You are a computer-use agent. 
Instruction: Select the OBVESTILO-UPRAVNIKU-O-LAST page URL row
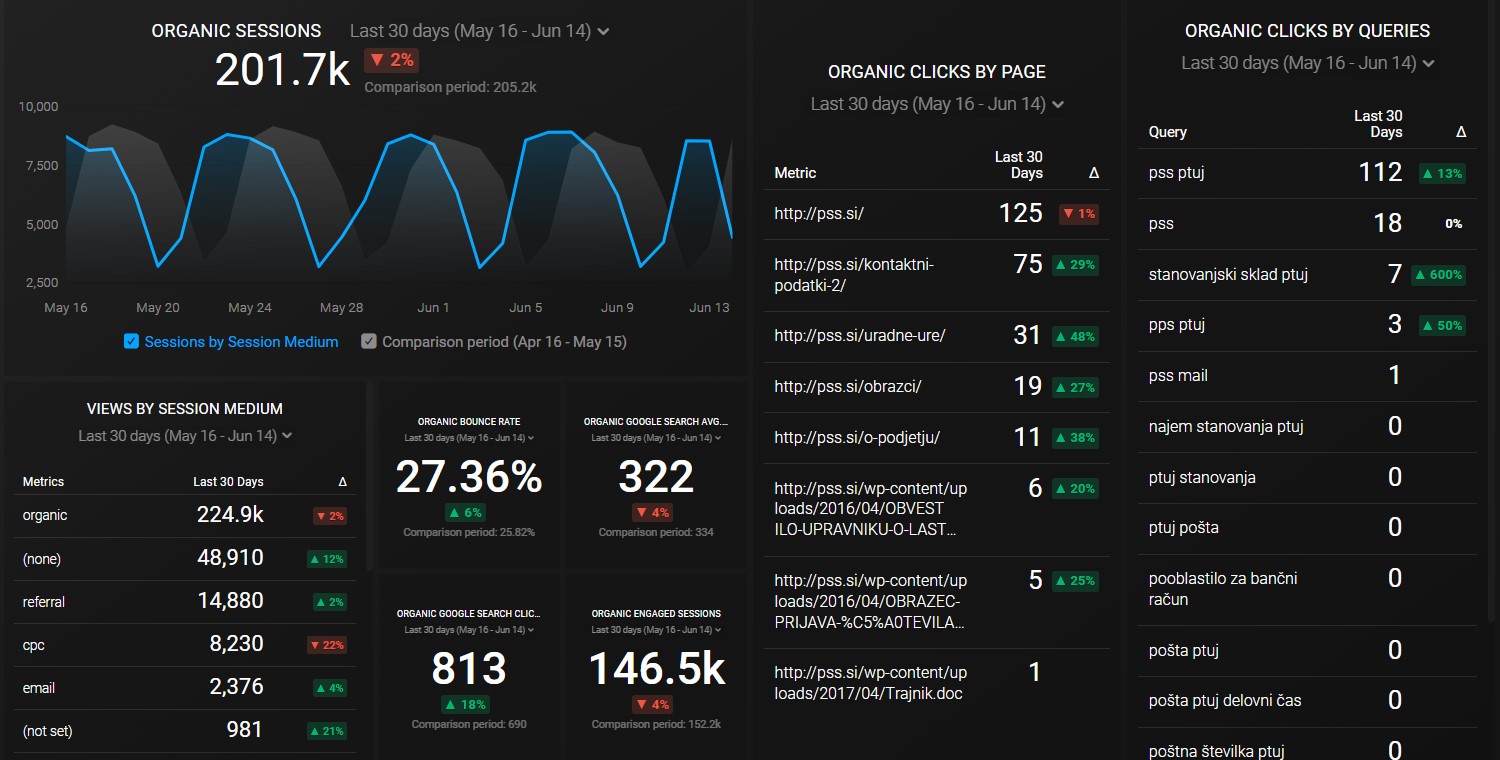tap(937, 509)
